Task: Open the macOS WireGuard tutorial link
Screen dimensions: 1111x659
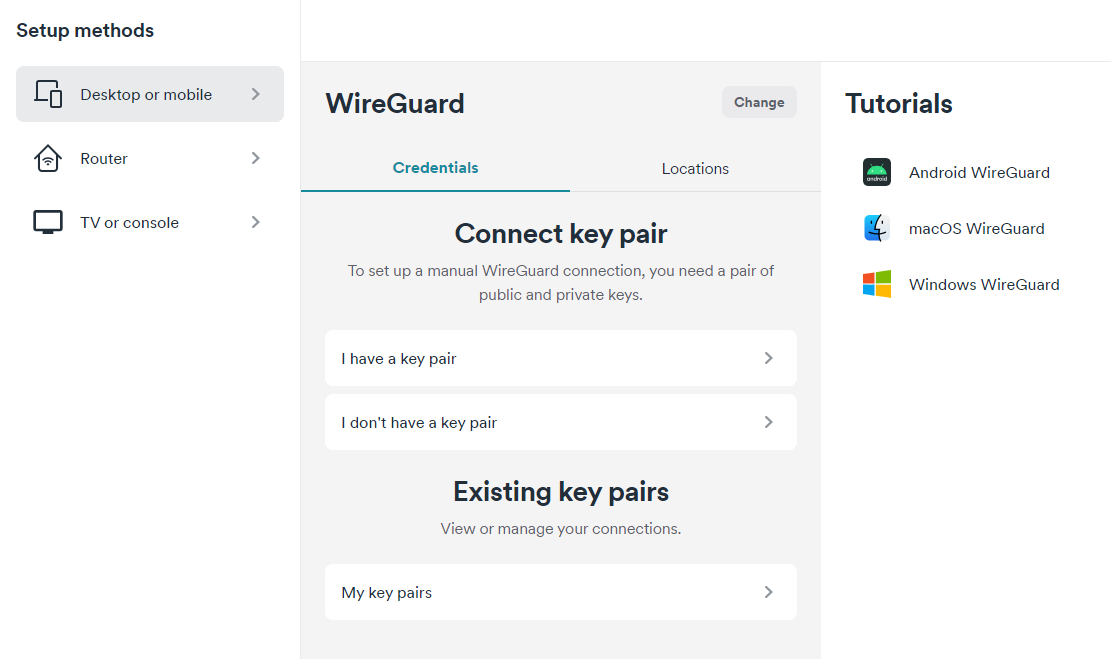Action: (976, 228)
